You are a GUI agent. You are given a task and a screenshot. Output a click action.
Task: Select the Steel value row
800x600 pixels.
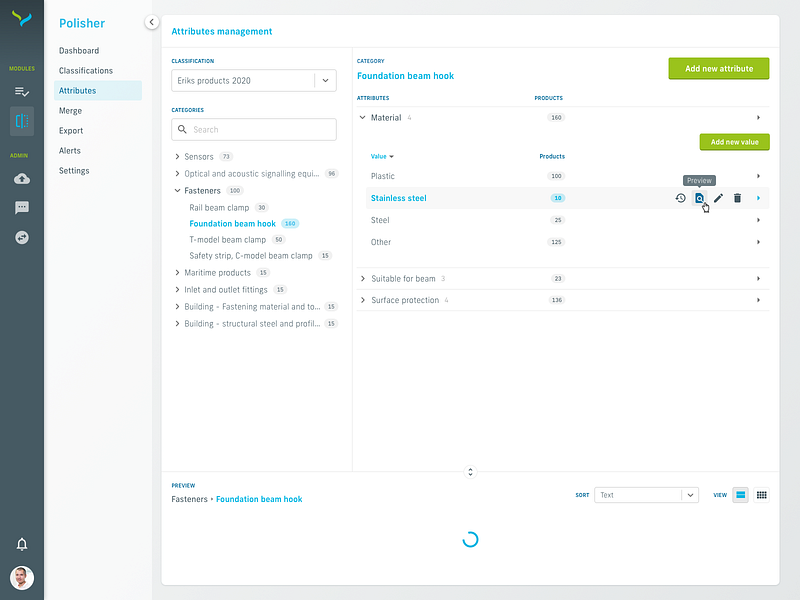(x=567, y=220)
